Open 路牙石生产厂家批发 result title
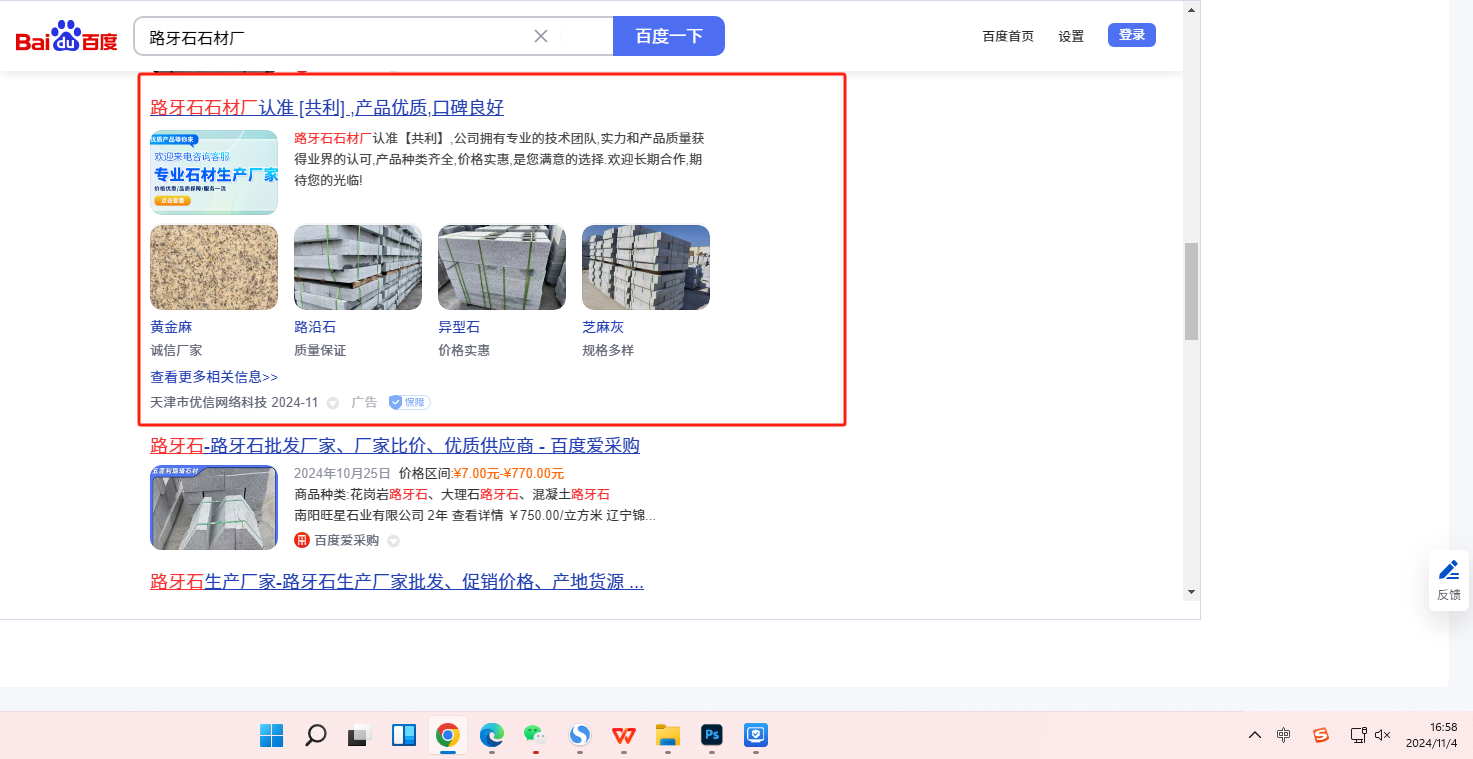1473x759 pixels. coord(397,581)
